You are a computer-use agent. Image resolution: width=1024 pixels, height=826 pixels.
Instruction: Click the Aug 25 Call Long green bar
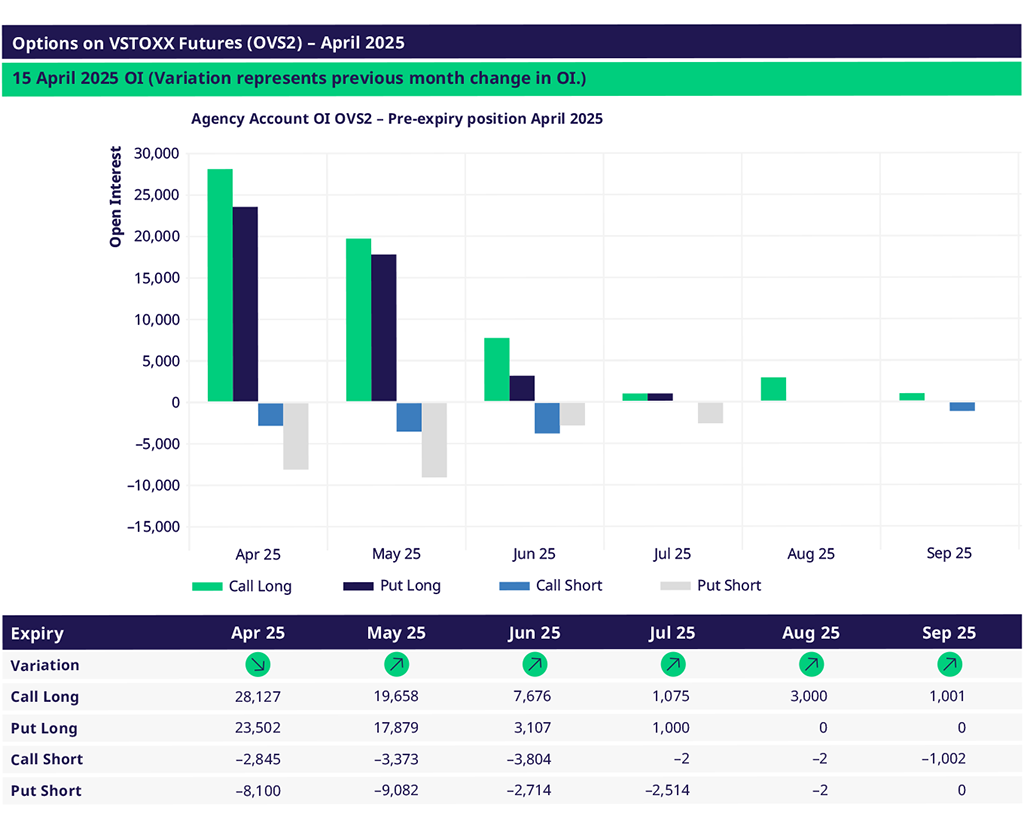773,389
